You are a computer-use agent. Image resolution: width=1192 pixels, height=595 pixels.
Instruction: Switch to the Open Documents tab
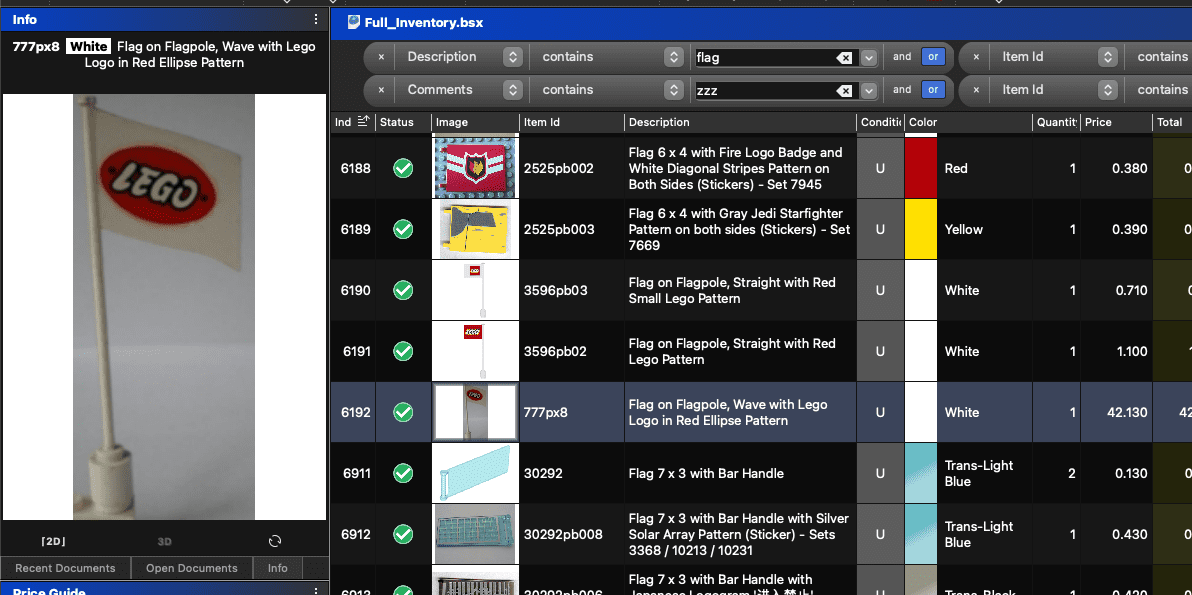191,568
